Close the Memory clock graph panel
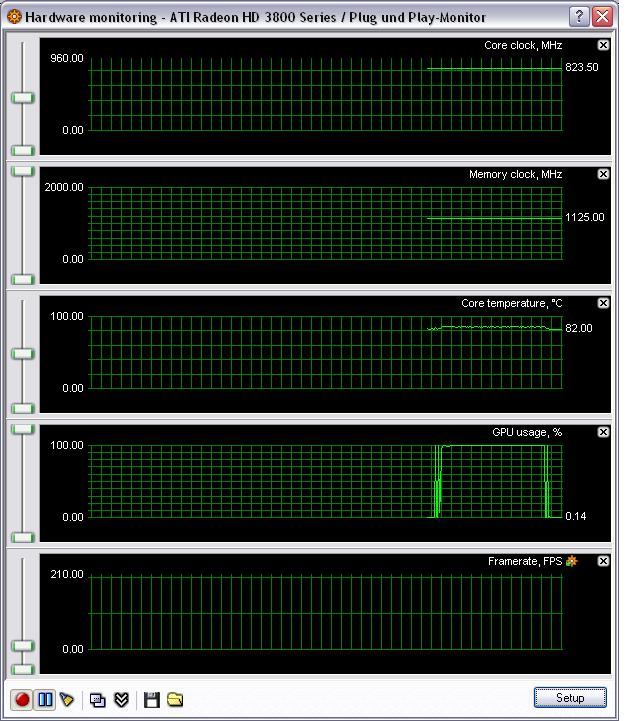 click(603, 174)
